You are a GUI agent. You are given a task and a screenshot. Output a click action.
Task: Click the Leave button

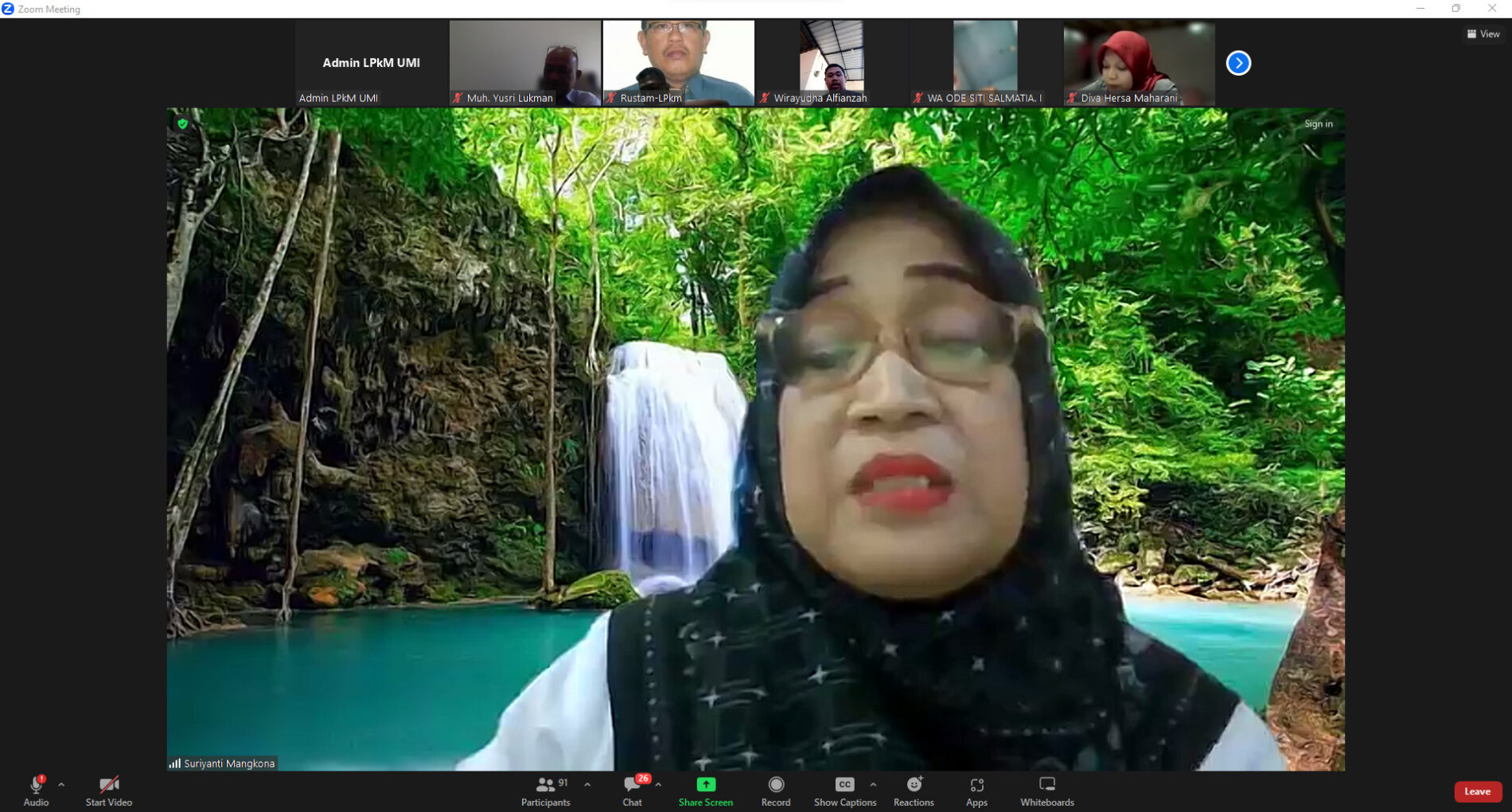(1478, 791)
